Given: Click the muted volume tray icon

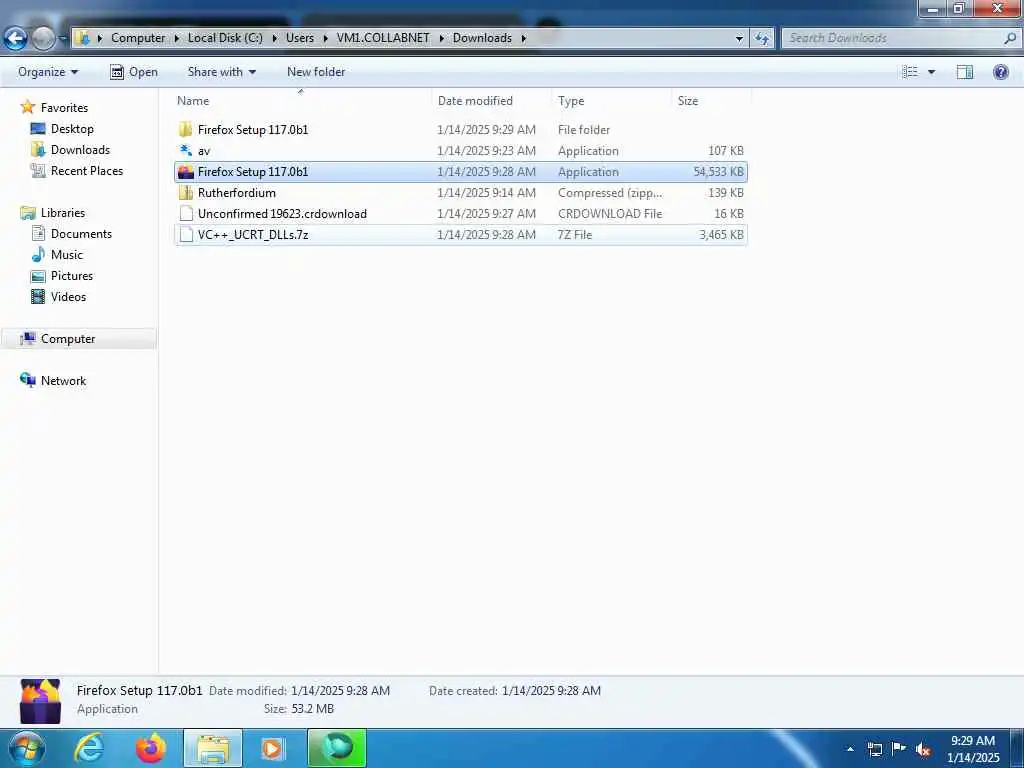Looking at the screenshot, I should tap(923, 750).
